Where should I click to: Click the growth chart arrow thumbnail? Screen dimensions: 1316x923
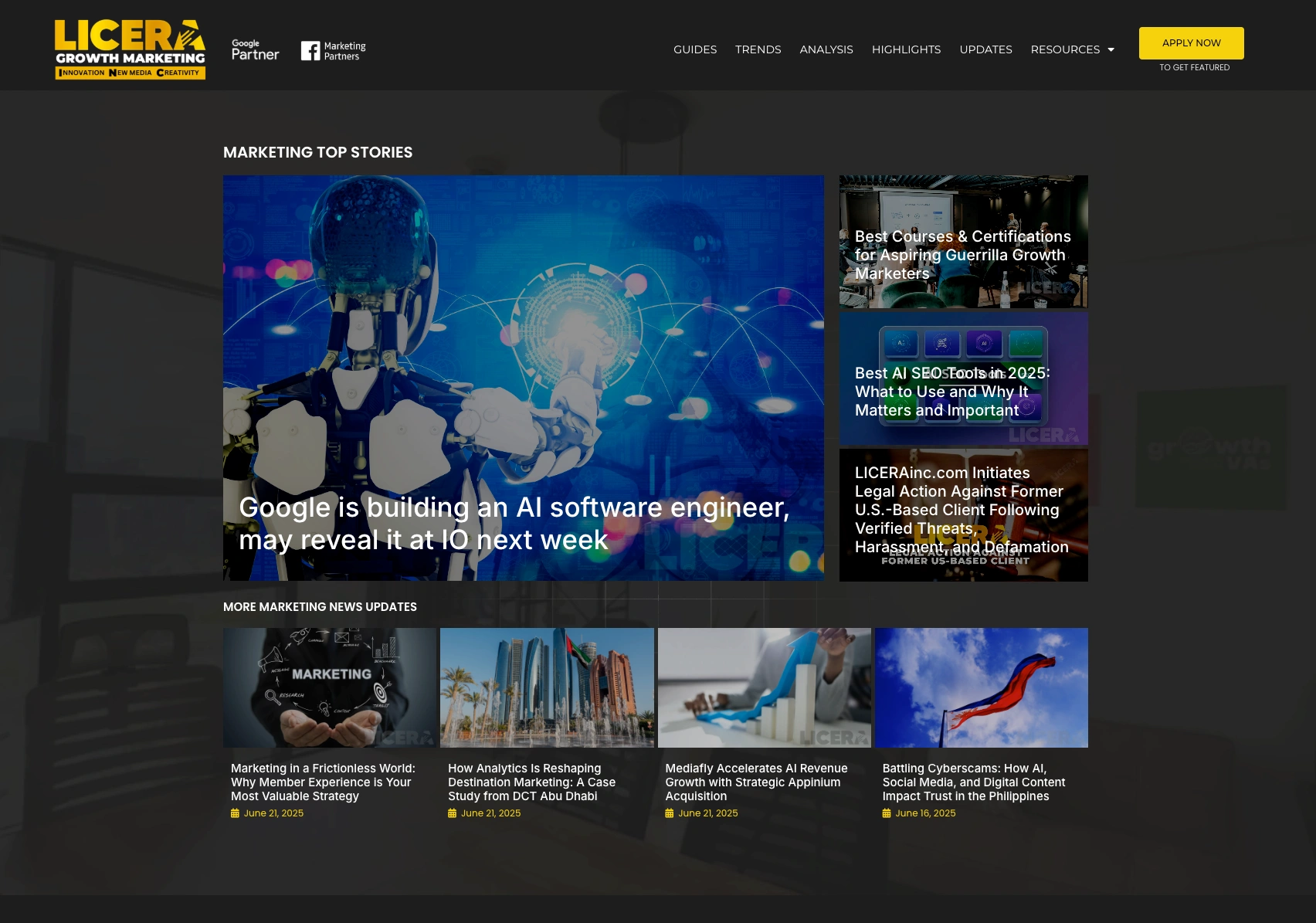(x=765, y=687)
